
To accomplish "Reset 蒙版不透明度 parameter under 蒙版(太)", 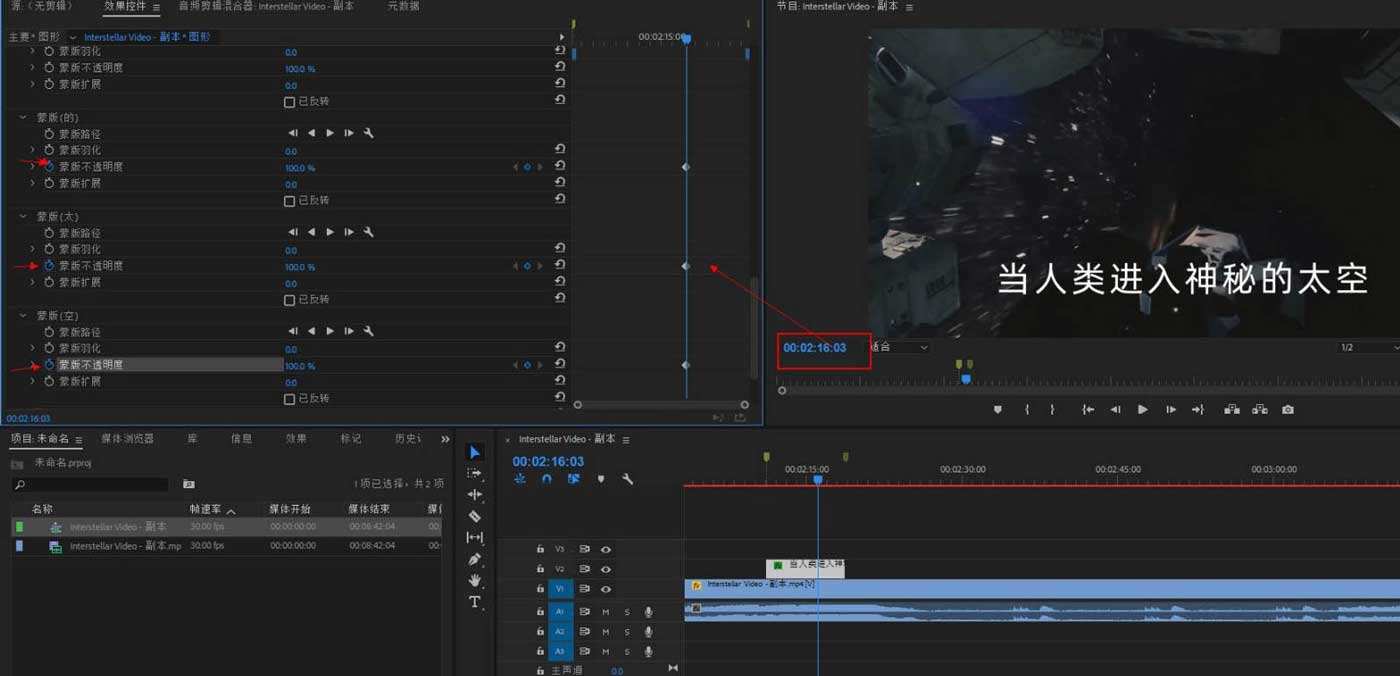I will [x=560, y=265].
